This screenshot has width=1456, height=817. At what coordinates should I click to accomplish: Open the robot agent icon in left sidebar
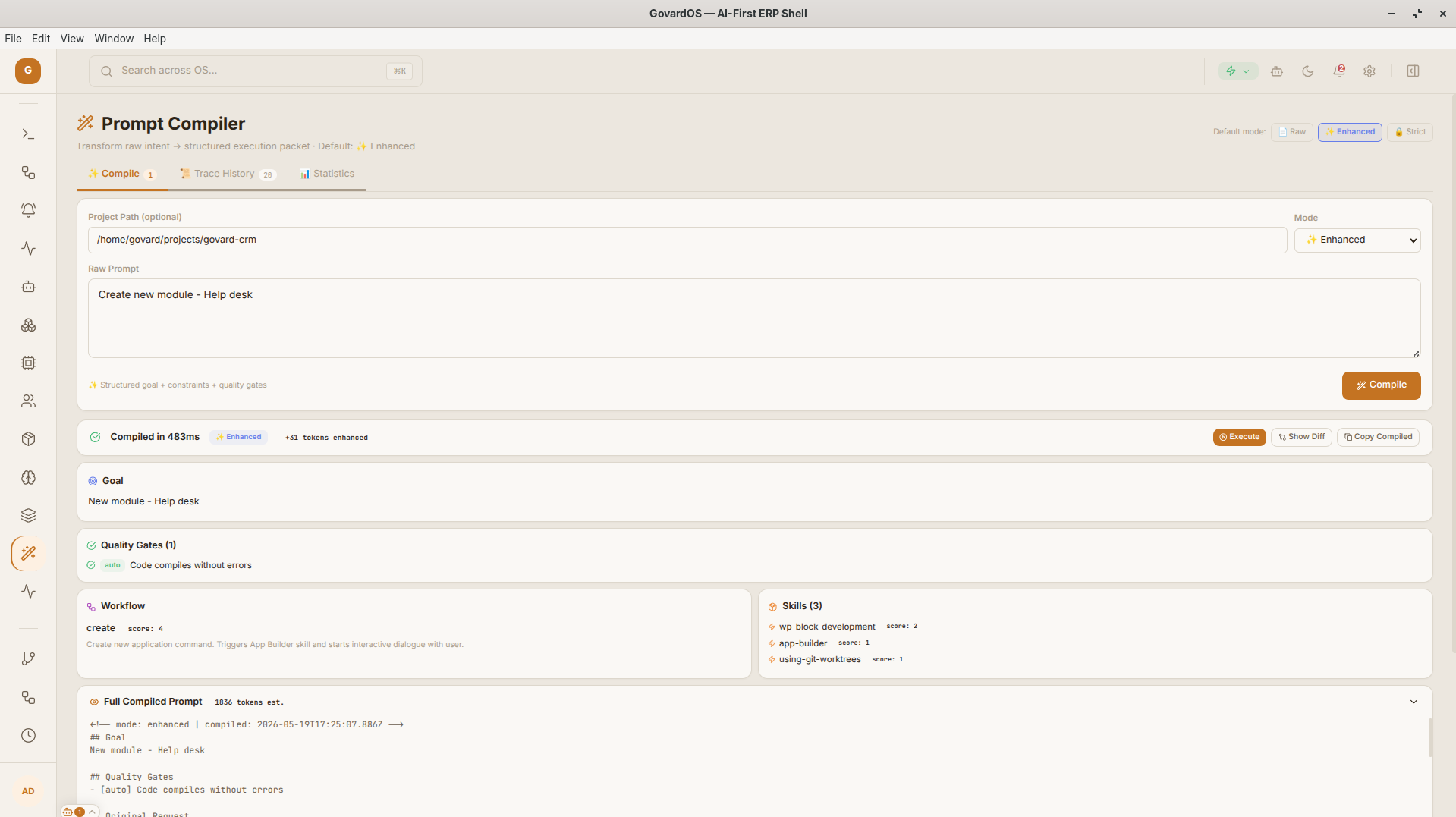coord(28,287)
